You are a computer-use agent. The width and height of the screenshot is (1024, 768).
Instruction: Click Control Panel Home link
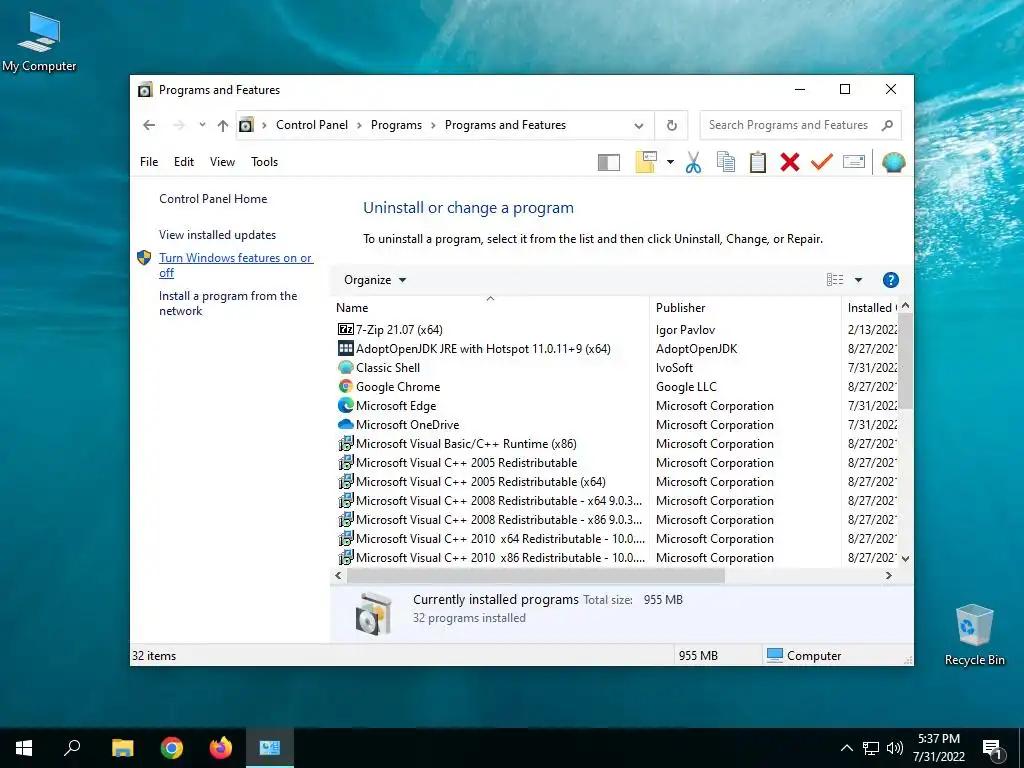(x=213, y=199)
